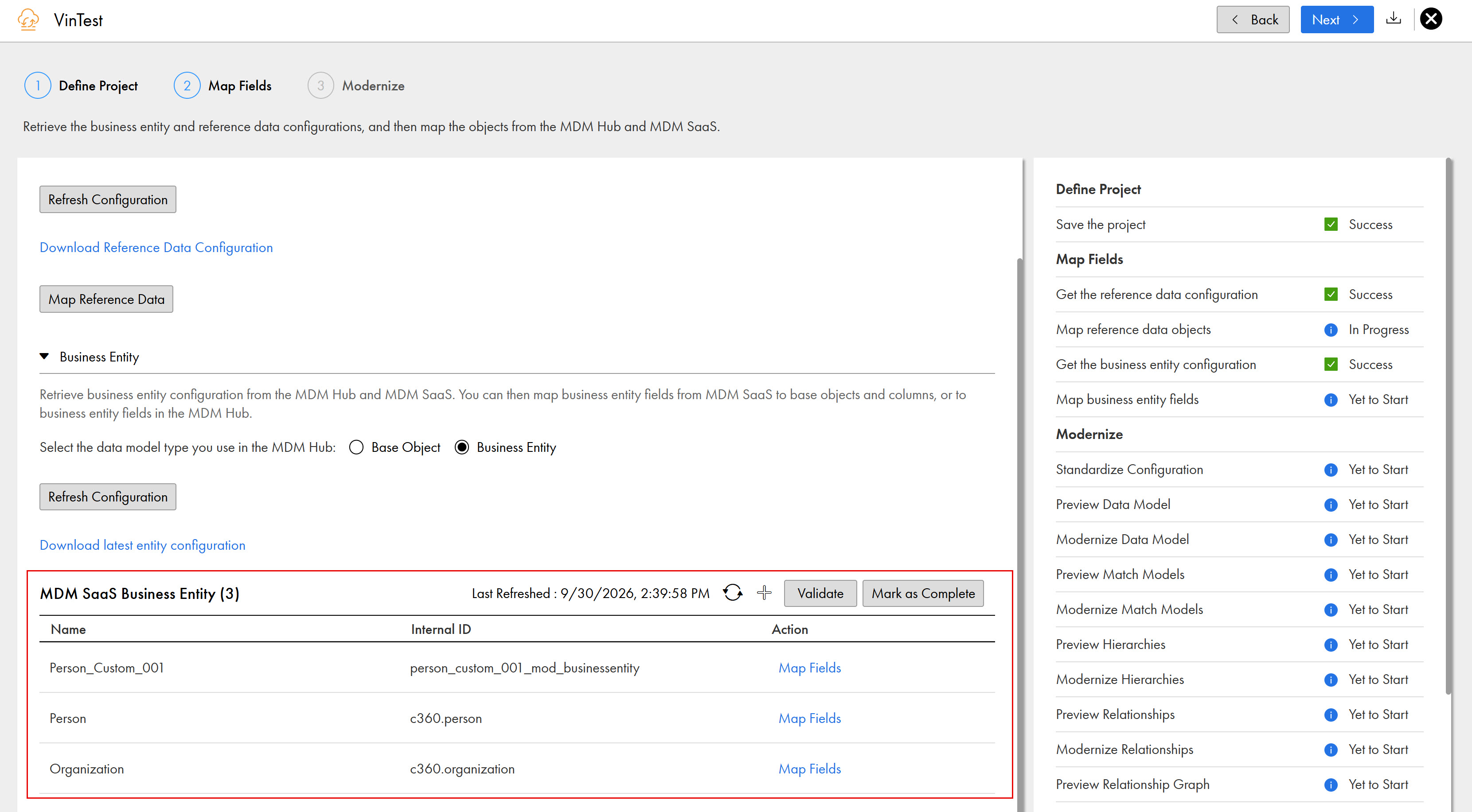Click info icon next to Modernize Relationships
1472x812 pixels.
tap(1331, 750)
